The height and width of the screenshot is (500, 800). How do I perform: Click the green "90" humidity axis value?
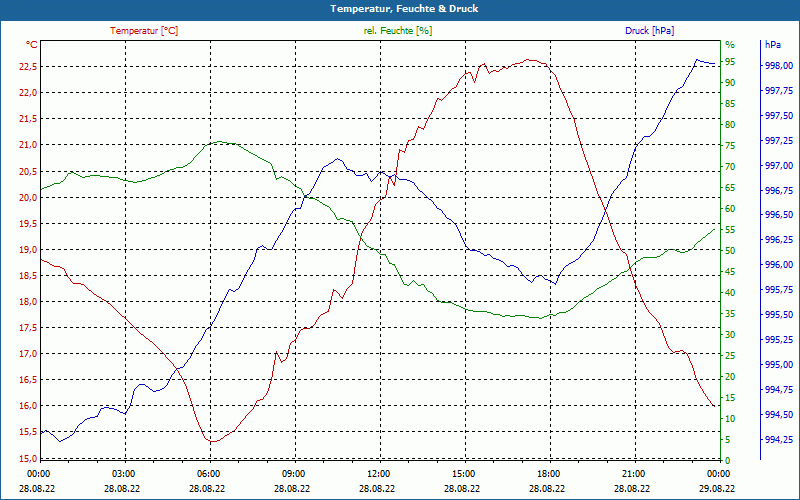pyautogui.click(x=730, y=83)
